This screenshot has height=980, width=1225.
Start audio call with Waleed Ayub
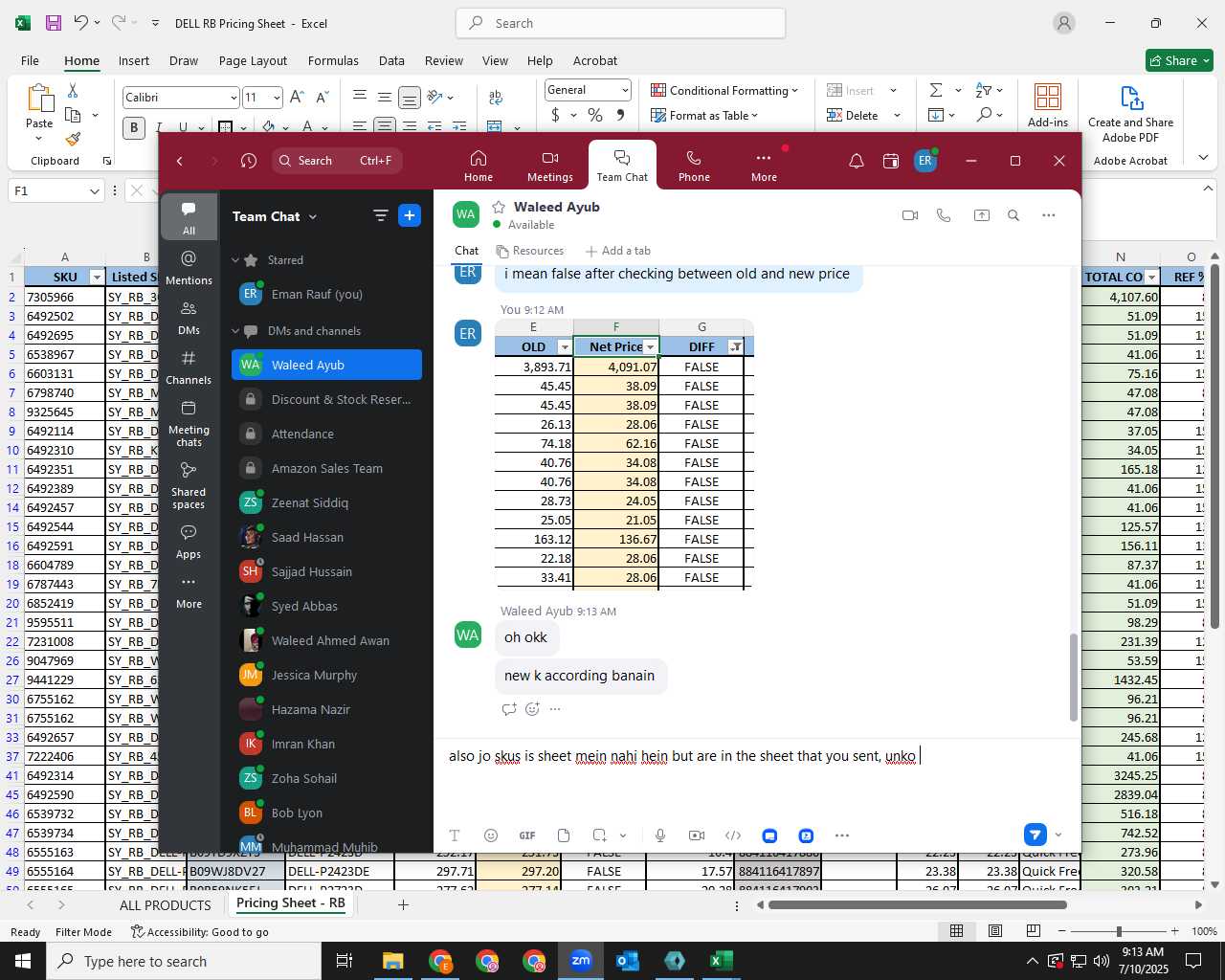pos(944,215)
